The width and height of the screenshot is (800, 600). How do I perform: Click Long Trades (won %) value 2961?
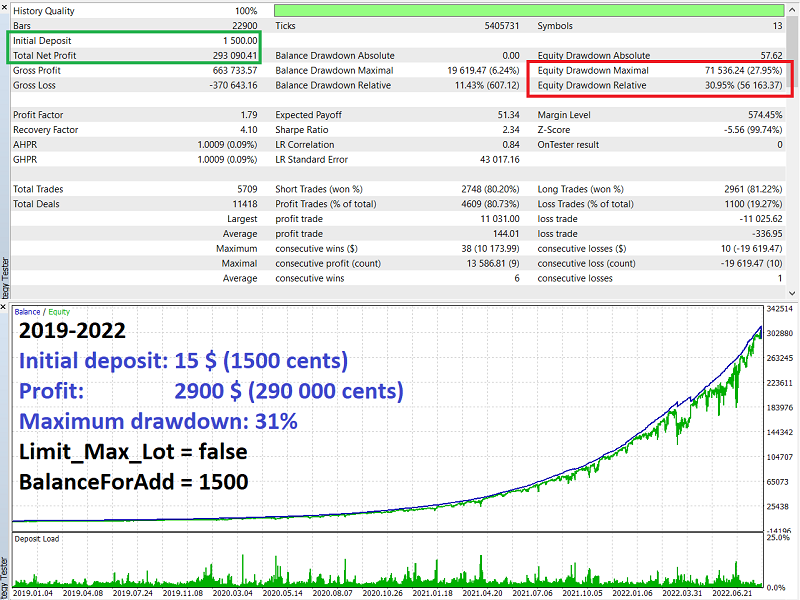click(735, 189)
